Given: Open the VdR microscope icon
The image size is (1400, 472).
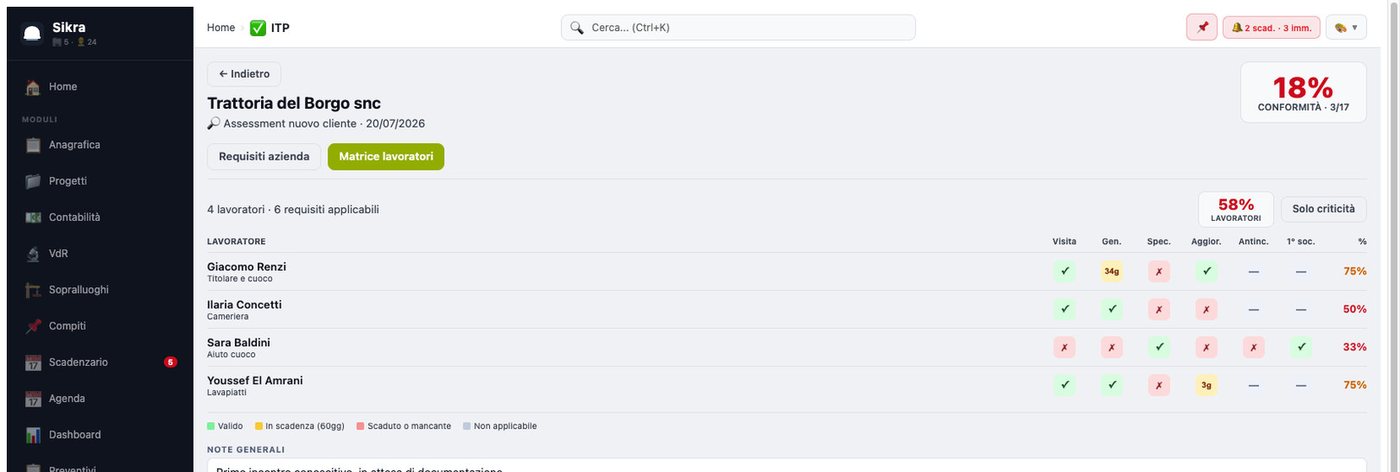Looking at the screenshot, I should click(x=33, y=254).
